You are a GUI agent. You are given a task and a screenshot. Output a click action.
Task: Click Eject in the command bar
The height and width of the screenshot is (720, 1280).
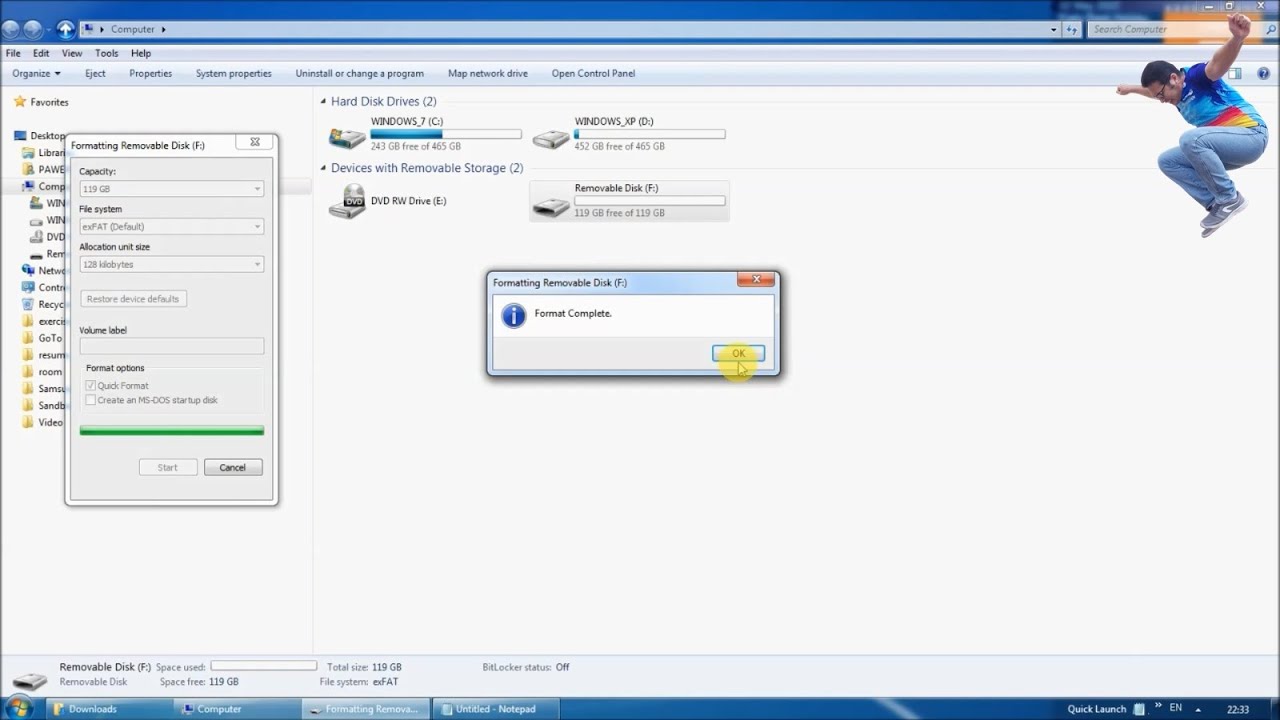95,73
